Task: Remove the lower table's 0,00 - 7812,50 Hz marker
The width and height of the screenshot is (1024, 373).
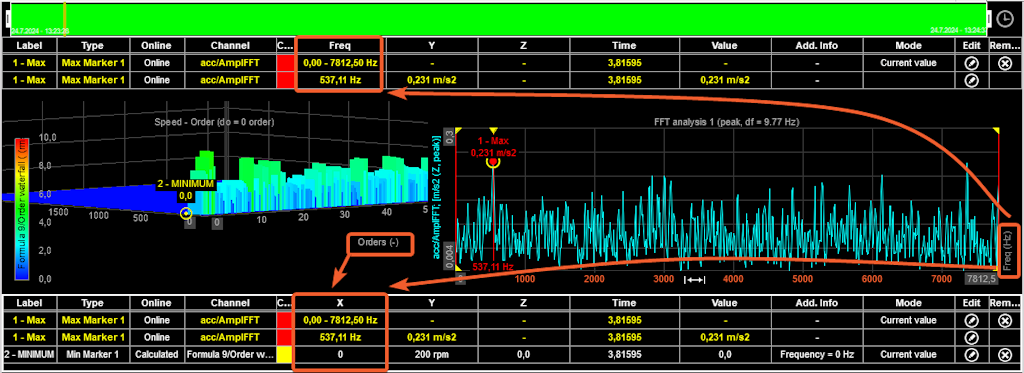Action: 1005,321
